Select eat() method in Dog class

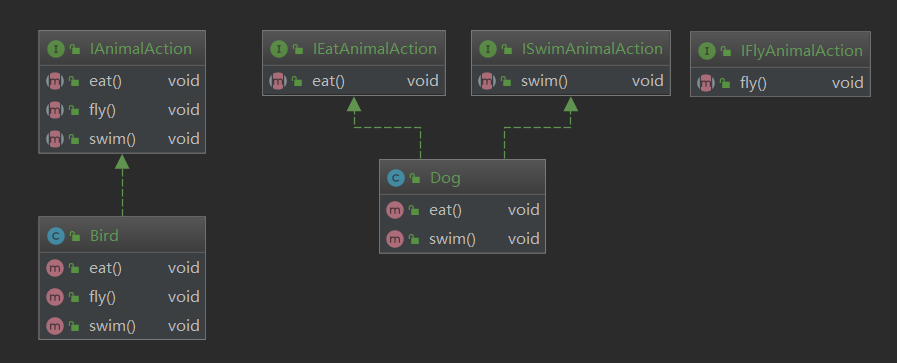click(x=462, y=210)
